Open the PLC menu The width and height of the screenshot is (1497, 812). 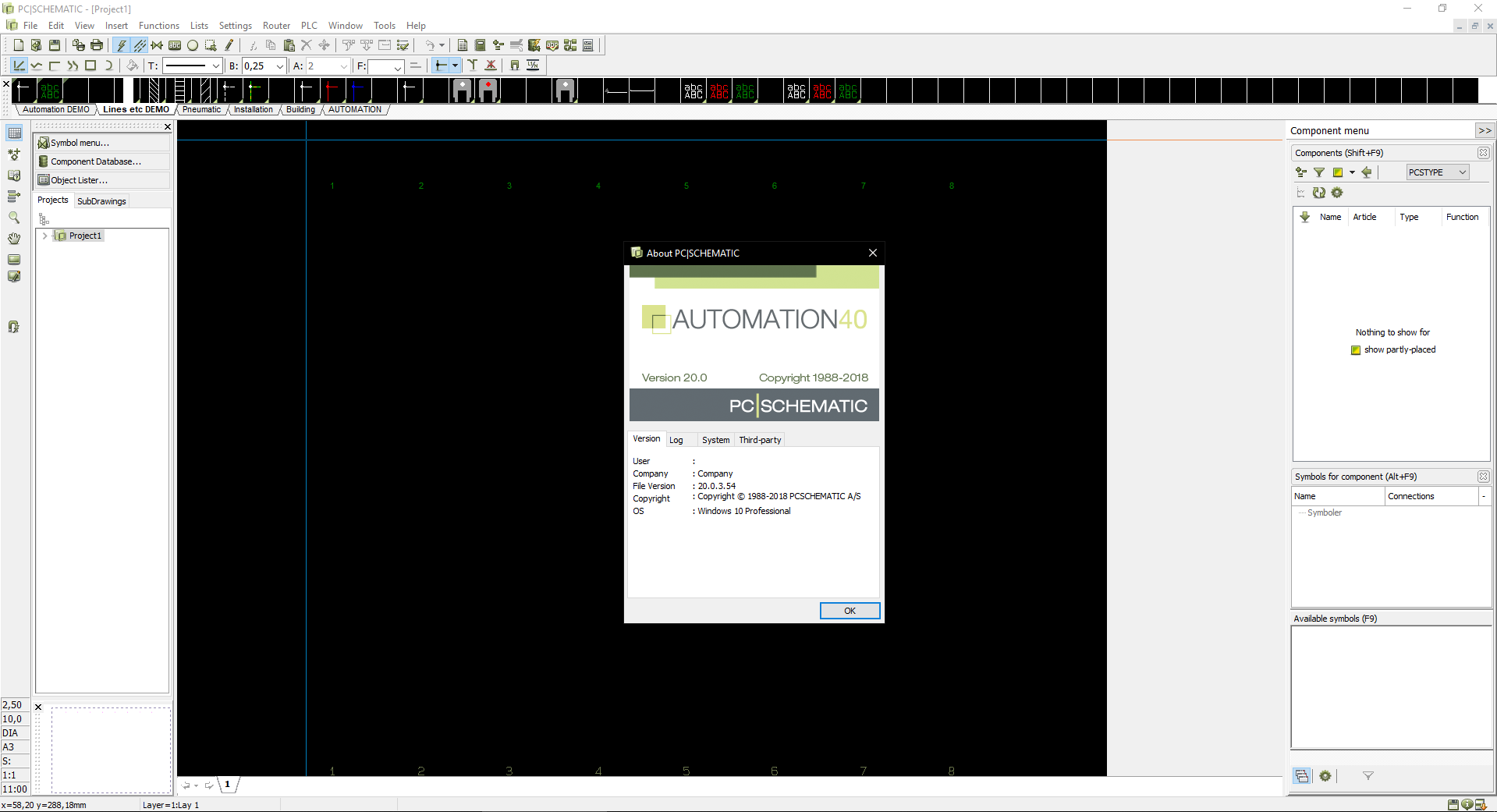coord(309,26)
